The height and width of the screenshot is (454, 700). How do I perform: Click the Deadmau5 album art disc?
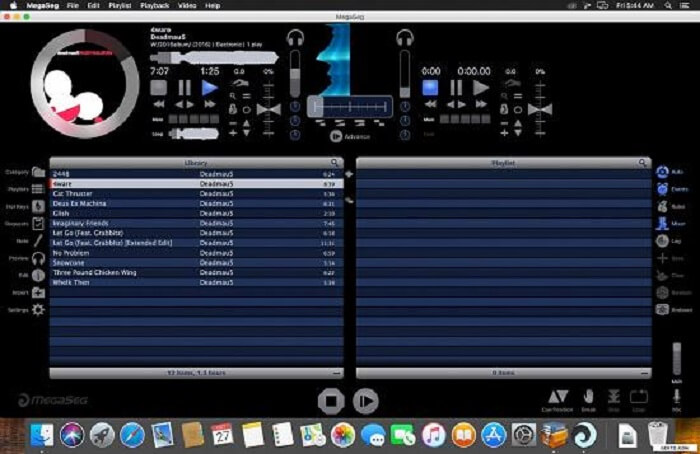85,84
